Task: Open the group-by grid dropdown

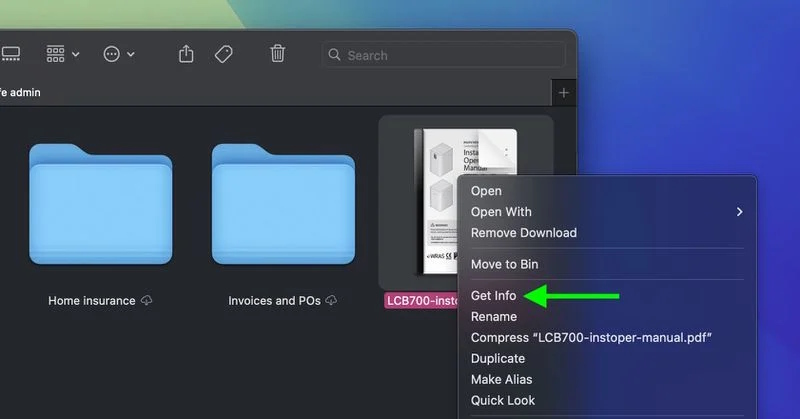Action: pyautogui.click(x=63, y=54)
